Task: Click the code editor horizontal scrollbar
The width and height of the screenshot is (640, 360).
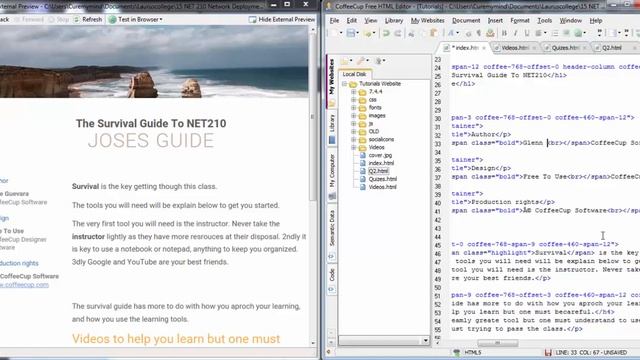Action: click(x=497, y=343)
